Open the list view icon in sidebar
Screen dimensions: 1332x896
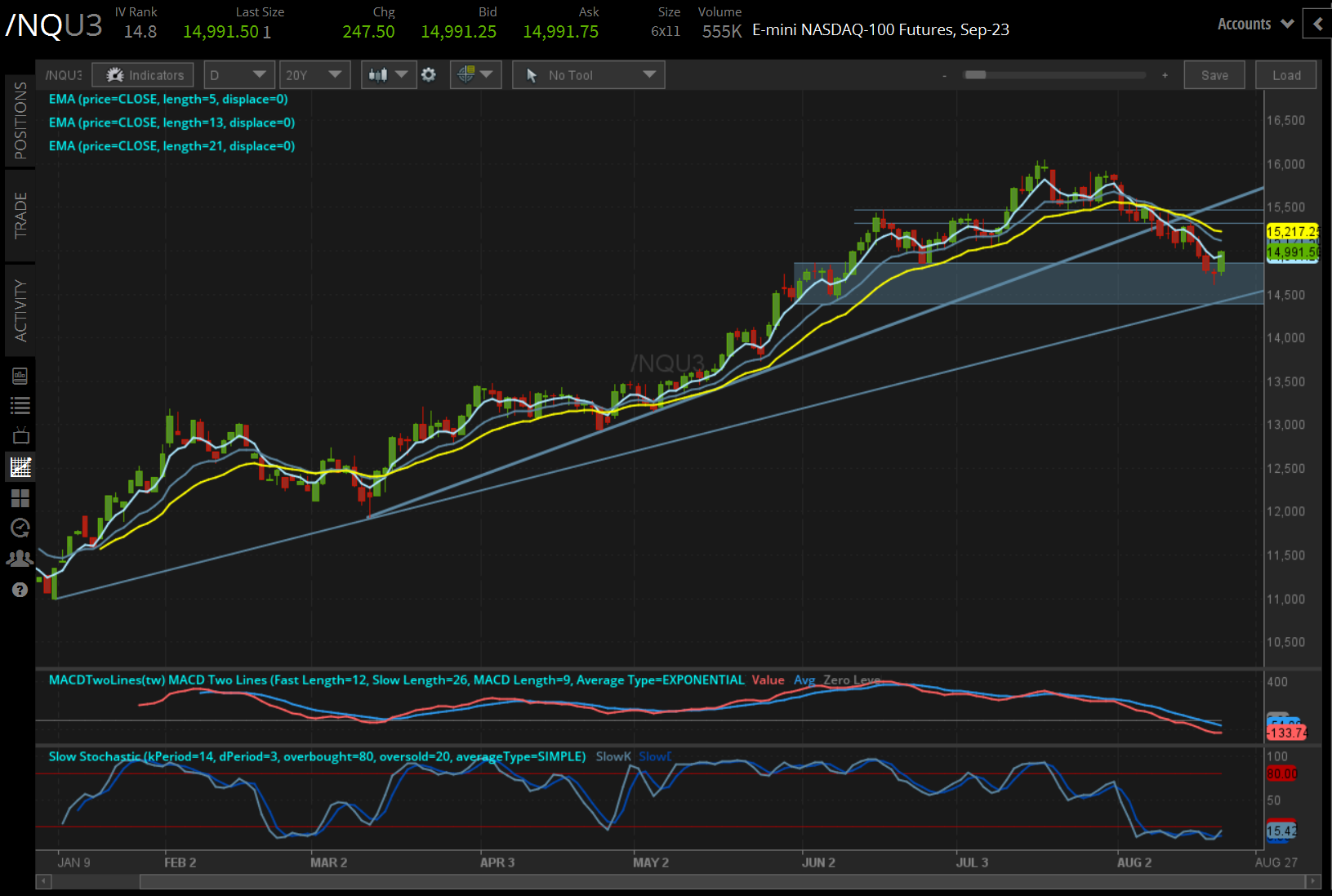(x=20, y=405)
